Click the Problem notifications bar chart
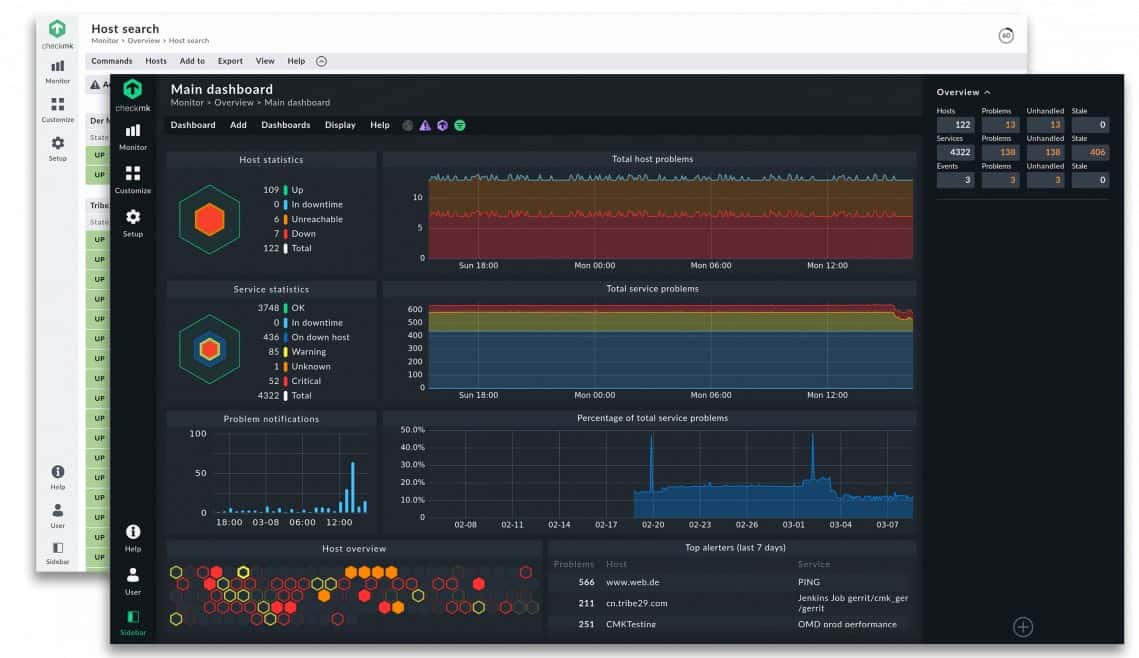 (292, 474)
